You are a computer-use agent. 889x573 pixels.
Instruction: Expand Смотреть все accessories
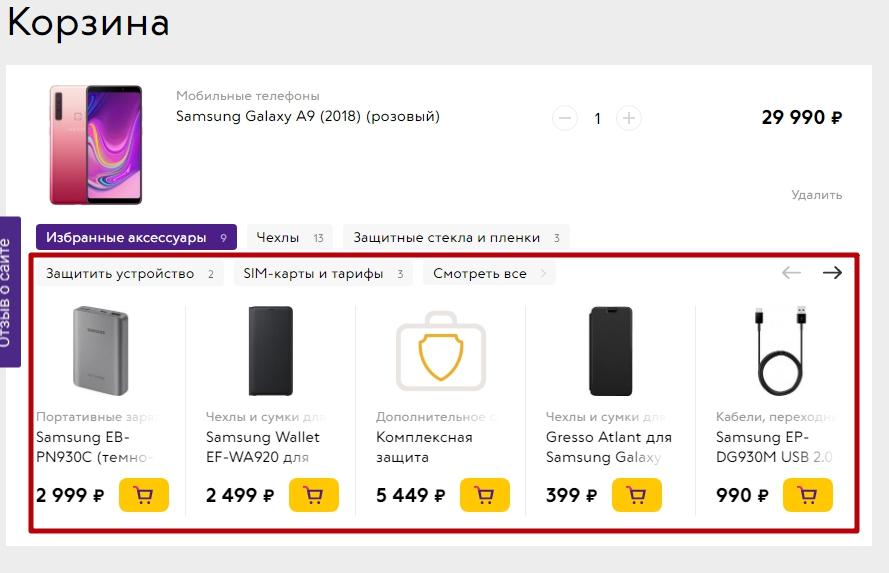(x=489, y=274)
